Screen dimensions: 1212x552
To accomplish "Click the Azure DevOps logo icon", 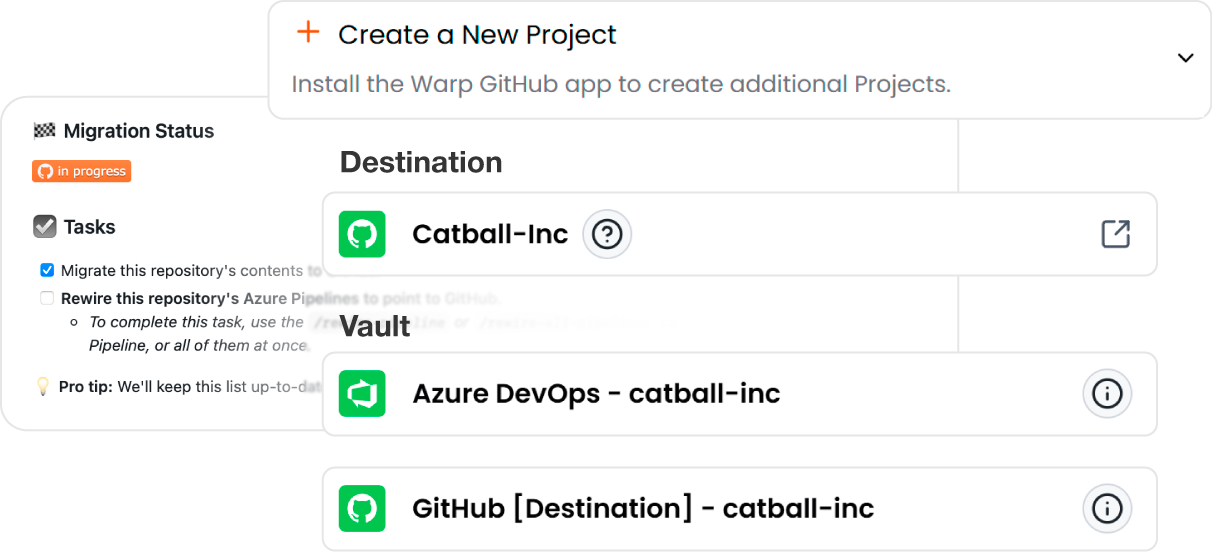I will pyautogui.click(x=362, y=394).
